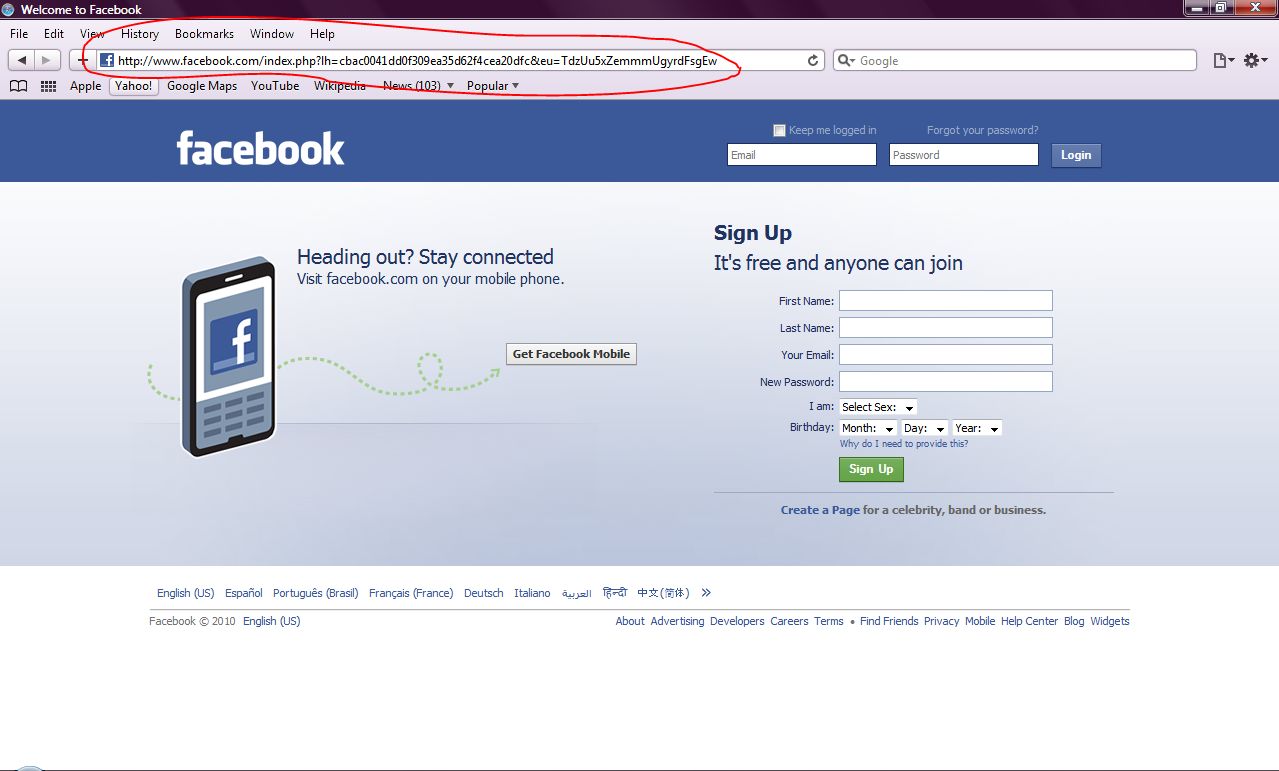The image size is (1279, 771).
Task: Click the login Password field
Action: click(964, 155)
